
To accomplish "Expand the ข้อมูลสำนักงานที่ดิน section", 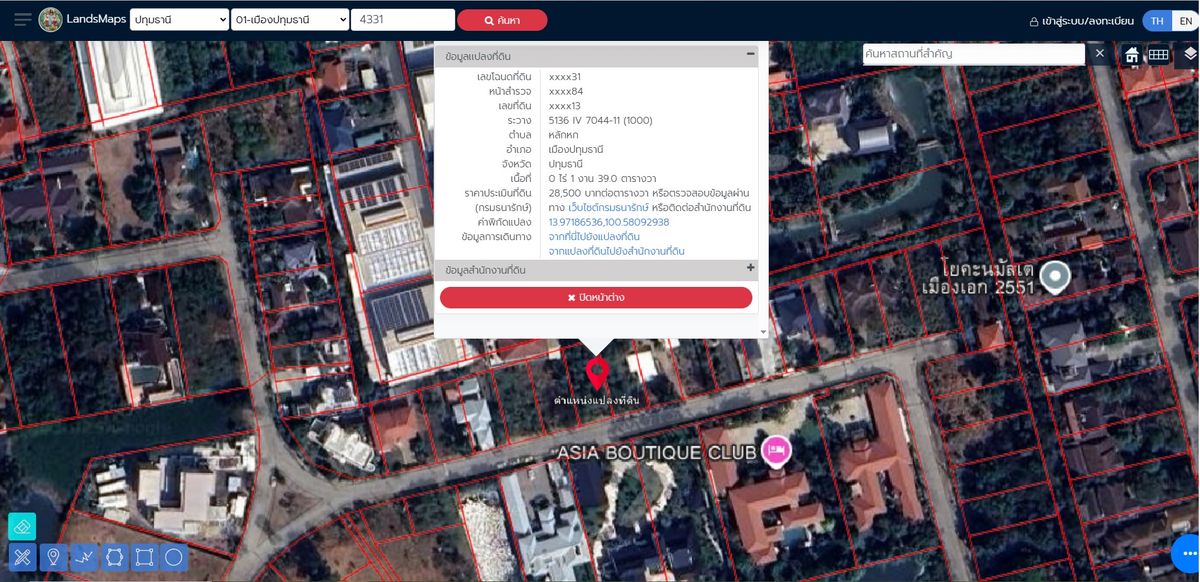I will (x=750, y=268).
